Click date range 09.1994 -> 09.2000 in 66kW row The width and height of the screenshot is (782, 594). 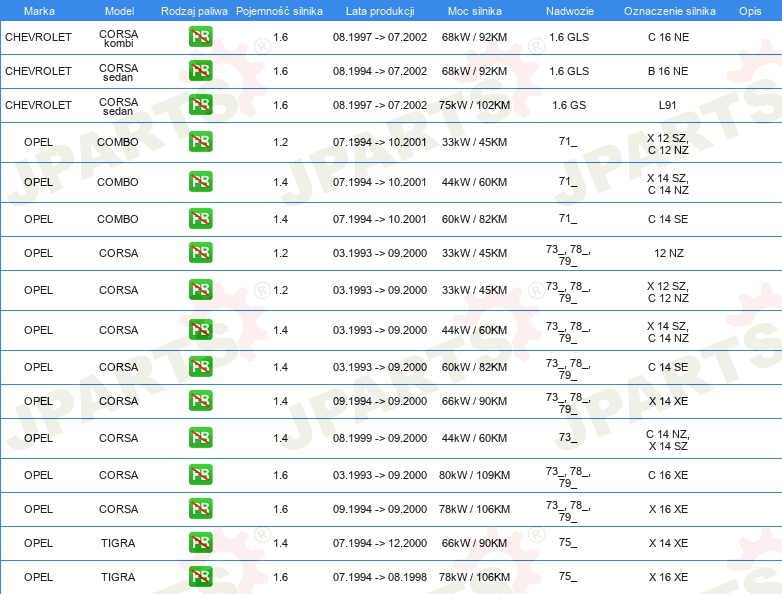click(380, 401)
